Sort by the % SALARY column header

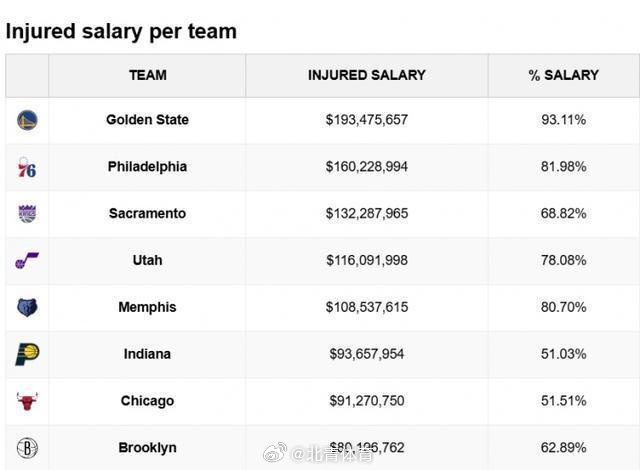tap(563, 75)
